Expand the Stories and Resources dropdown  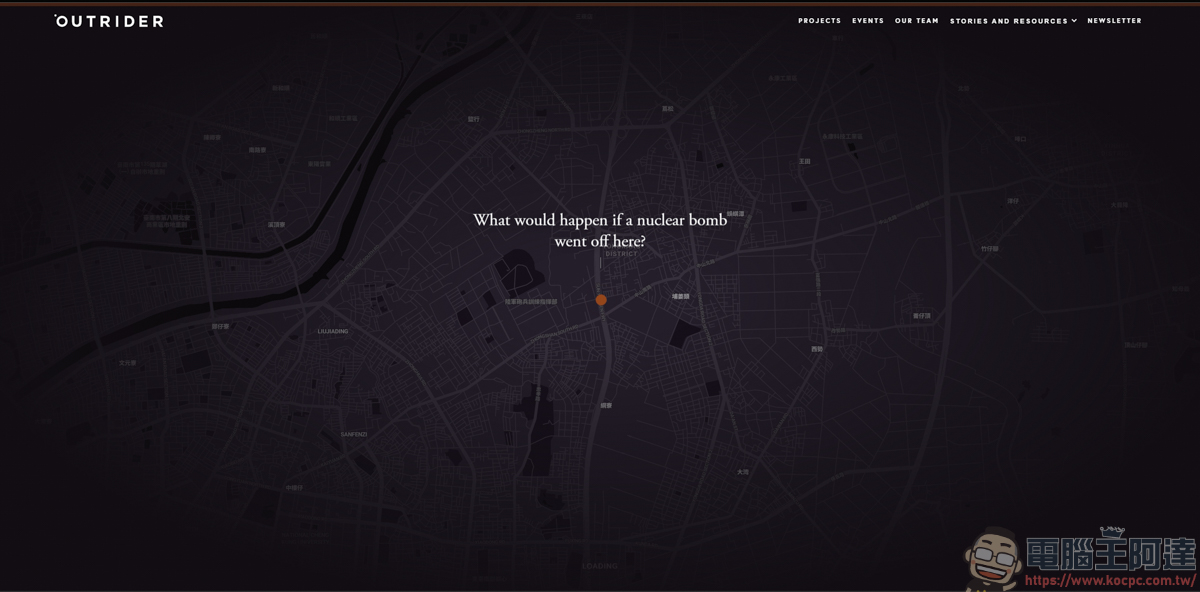click(x=1013, y=21)
